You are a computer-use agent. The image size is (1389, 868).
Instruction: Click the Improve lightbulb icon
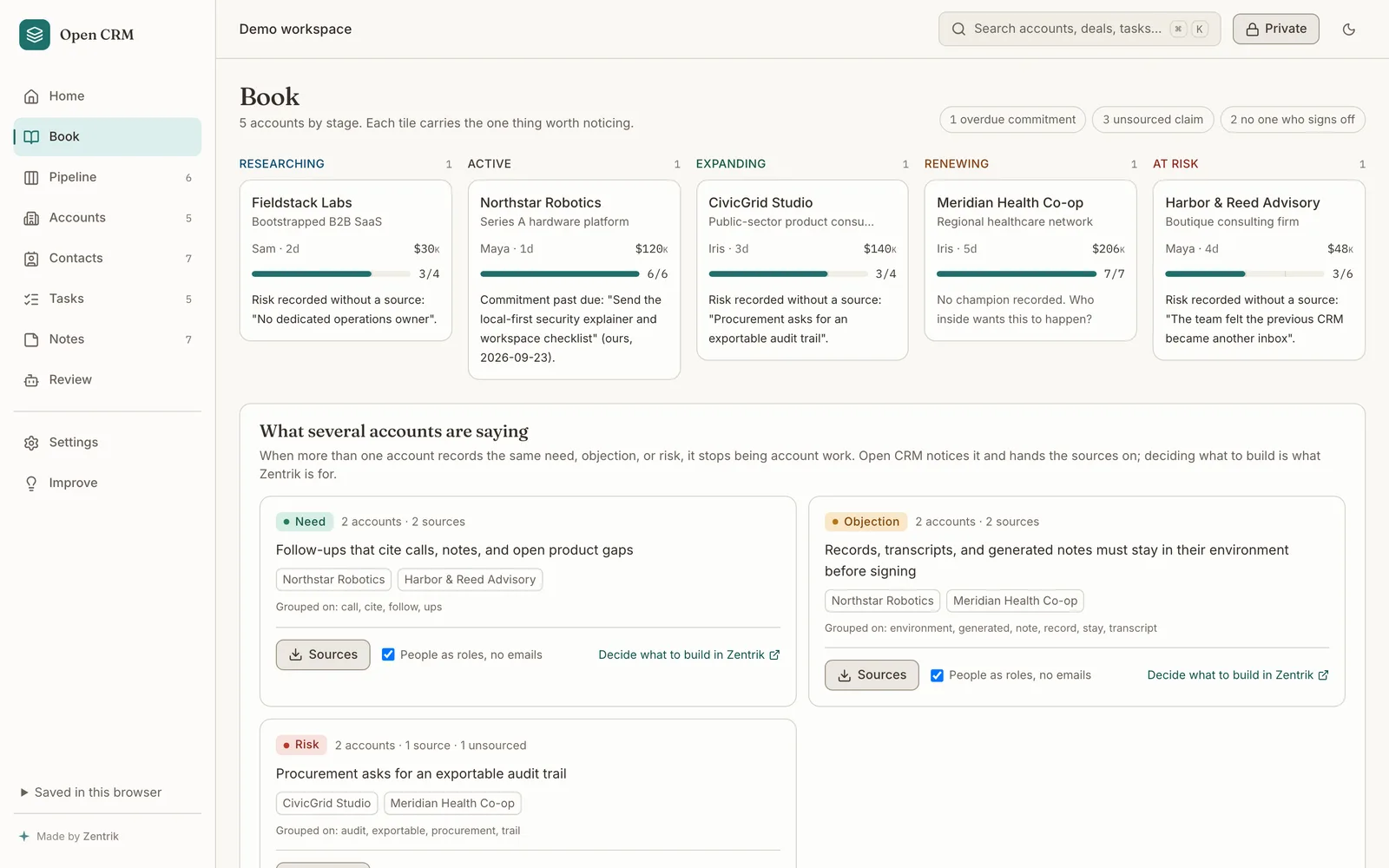(31, 483)
